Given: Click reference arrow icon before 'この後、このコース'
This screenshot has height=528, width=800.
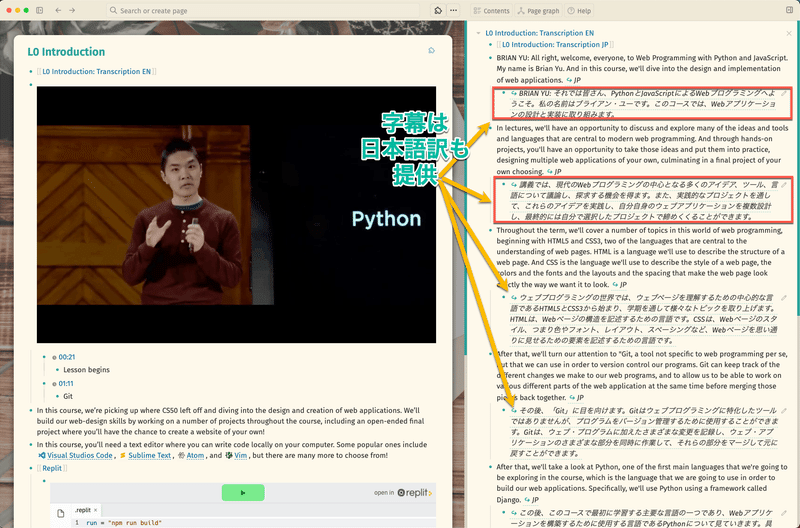Looking at the screenshot, I should [514, 513].
